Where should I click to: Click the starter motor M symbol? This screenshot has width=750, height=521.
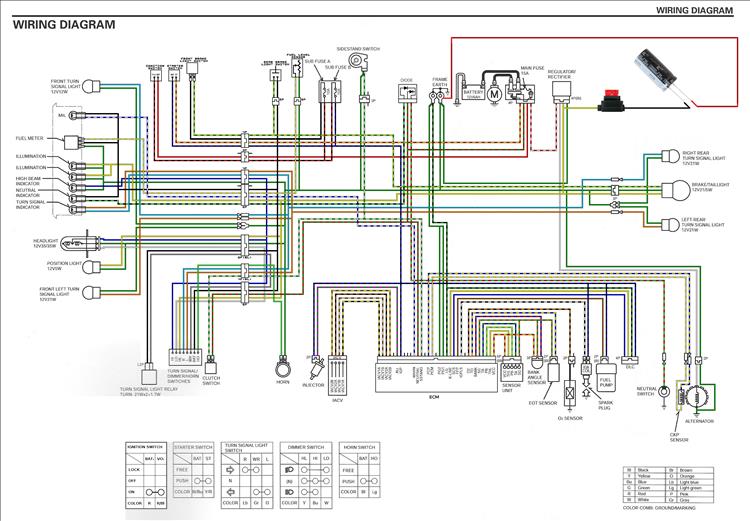click(x=495, y=94)
